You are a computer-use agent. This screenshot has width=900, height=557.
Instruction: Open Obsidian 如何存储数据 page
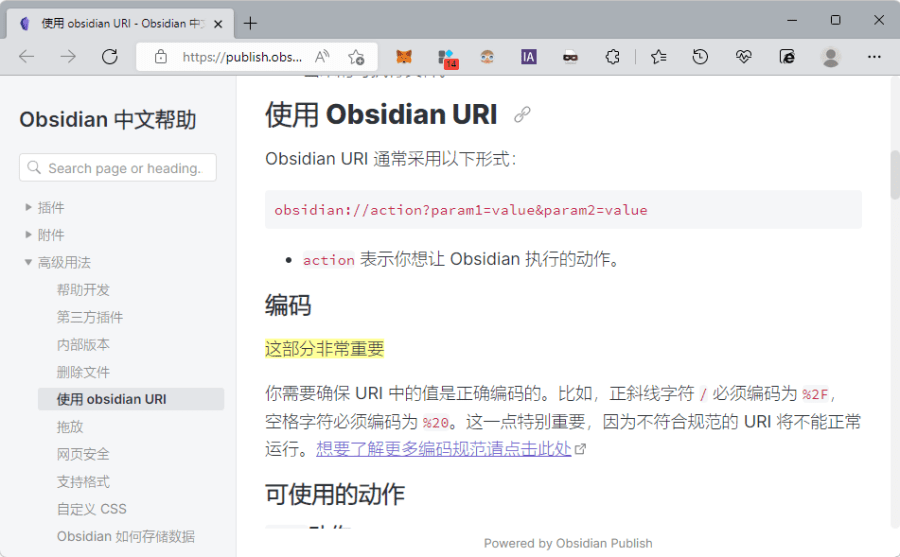pos(126,536)
